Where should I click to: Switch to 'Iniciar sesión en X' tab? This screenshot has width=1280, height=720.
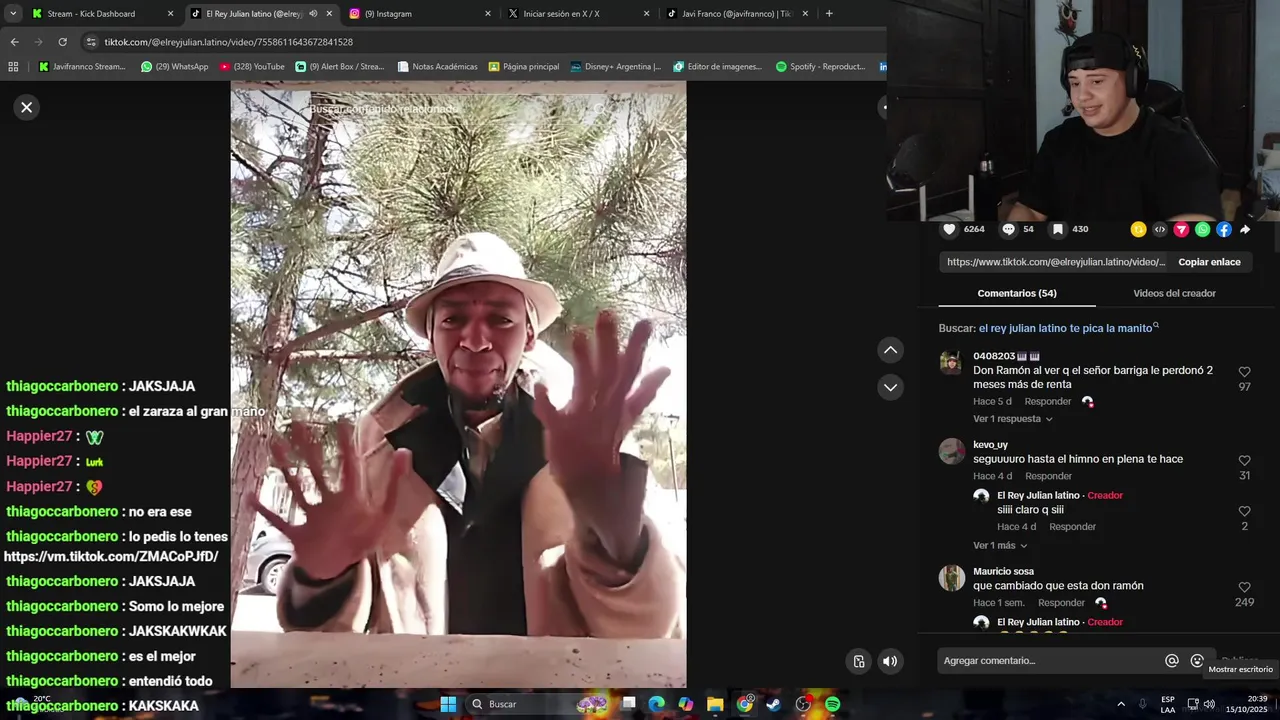(x=578, y=14)
